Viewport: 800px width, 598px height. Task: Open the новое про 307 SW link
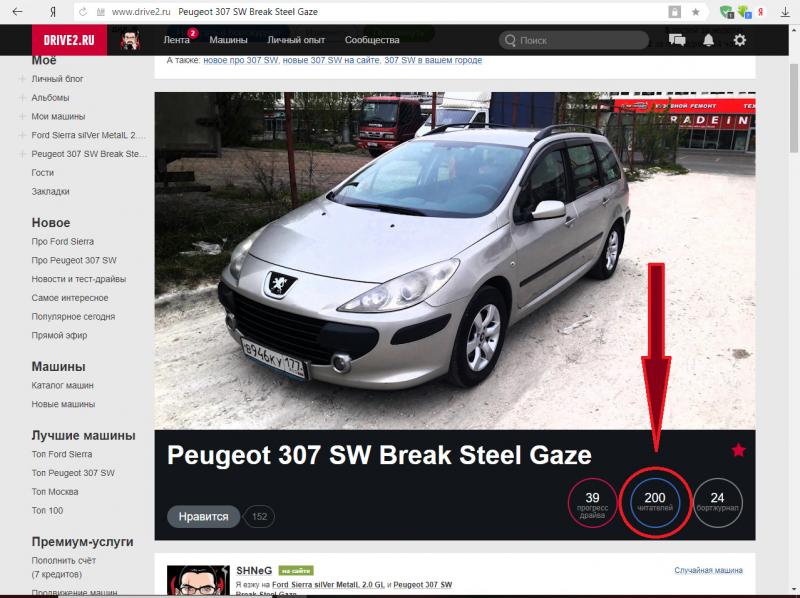coord(240,60)
